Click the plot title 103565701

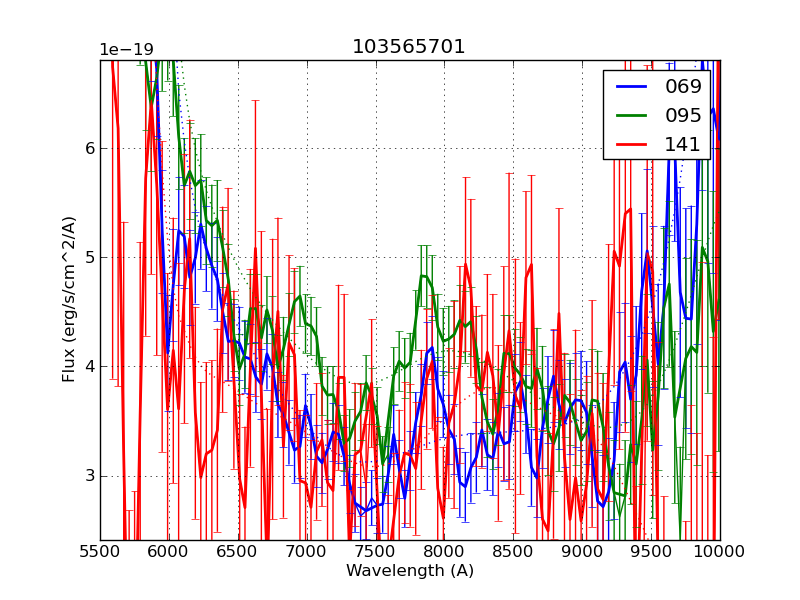coord(409,47)
